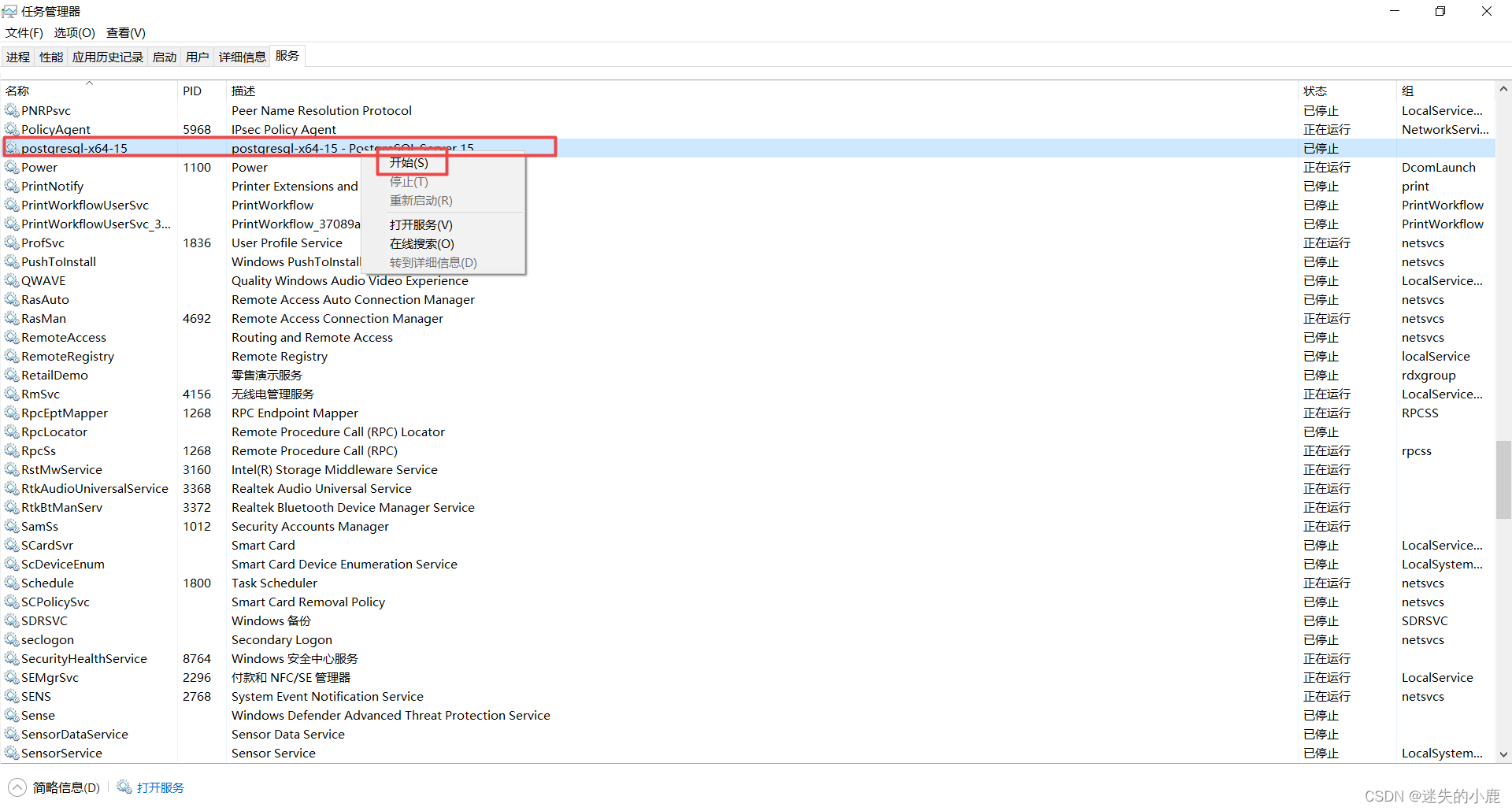This screenshot has width=1512, height=811.
Task: Click the gear icon beside SCardSvr
Action: (x=12, y=545)
